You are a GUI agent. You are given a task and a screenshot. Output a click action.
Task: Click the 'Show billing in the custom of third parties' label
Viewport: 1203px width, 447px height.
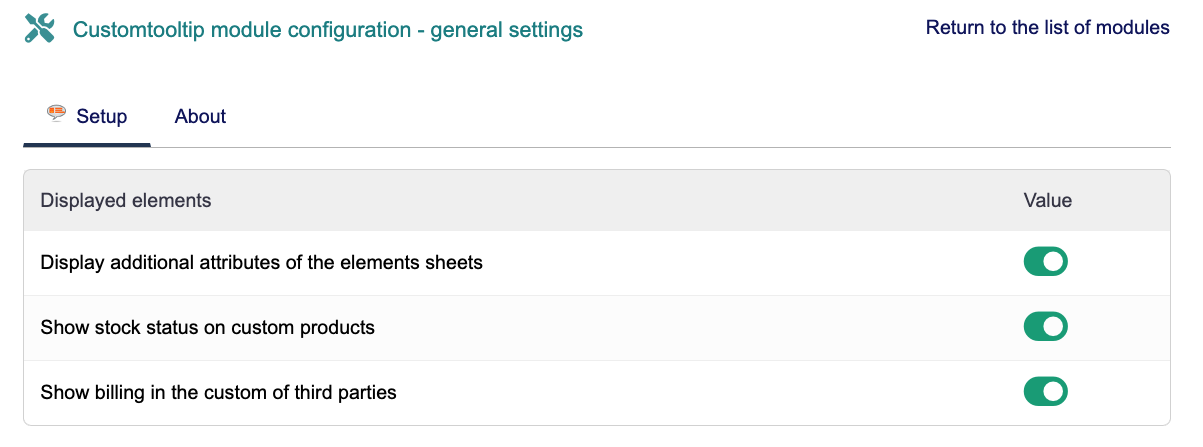click(x=218, y=392)
